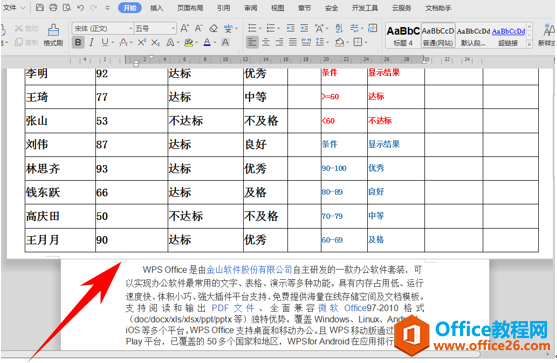
Task: Open the font color dropdown arrow
Action: (x=215, y=43)
